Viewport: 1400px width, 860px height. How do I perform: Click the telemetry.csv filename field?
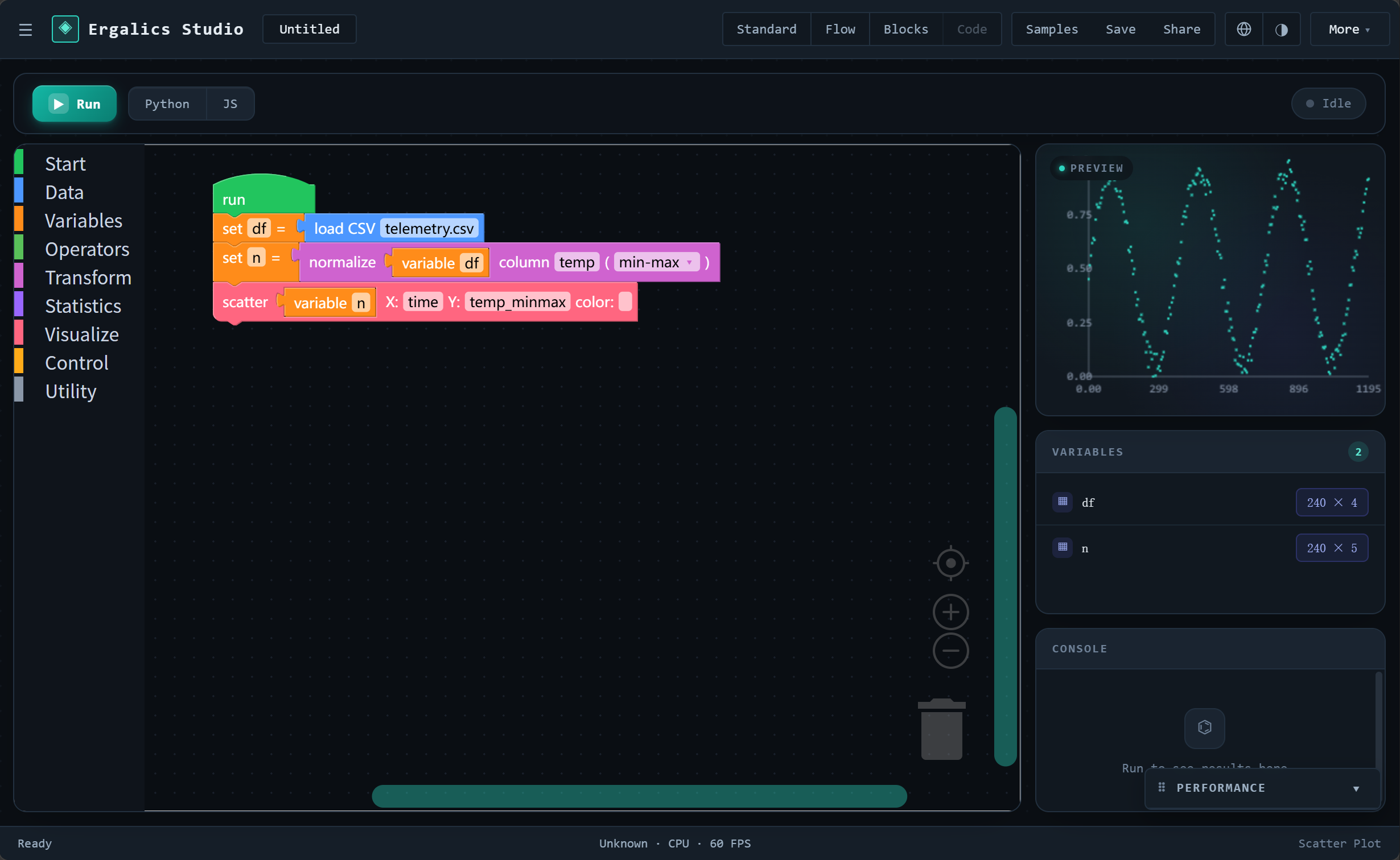point(429,229)
